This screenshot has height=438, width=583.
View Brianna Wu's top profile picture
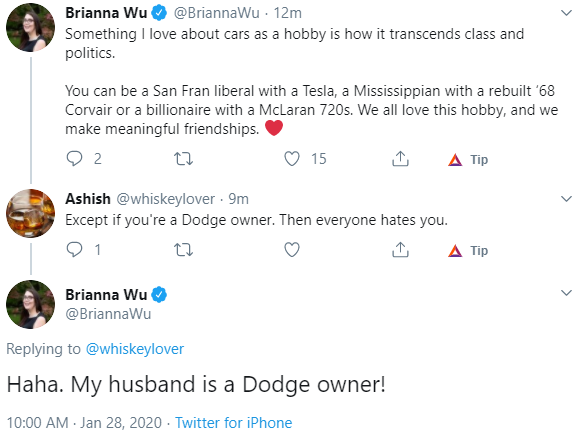pyautogui.click(x=30, y=27)
